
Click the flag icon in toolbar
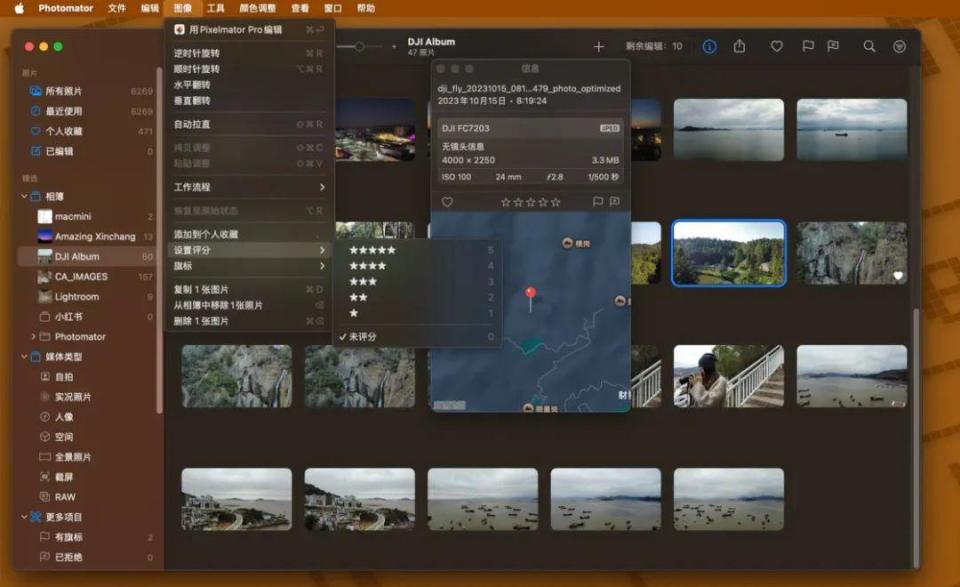point(808,47)
